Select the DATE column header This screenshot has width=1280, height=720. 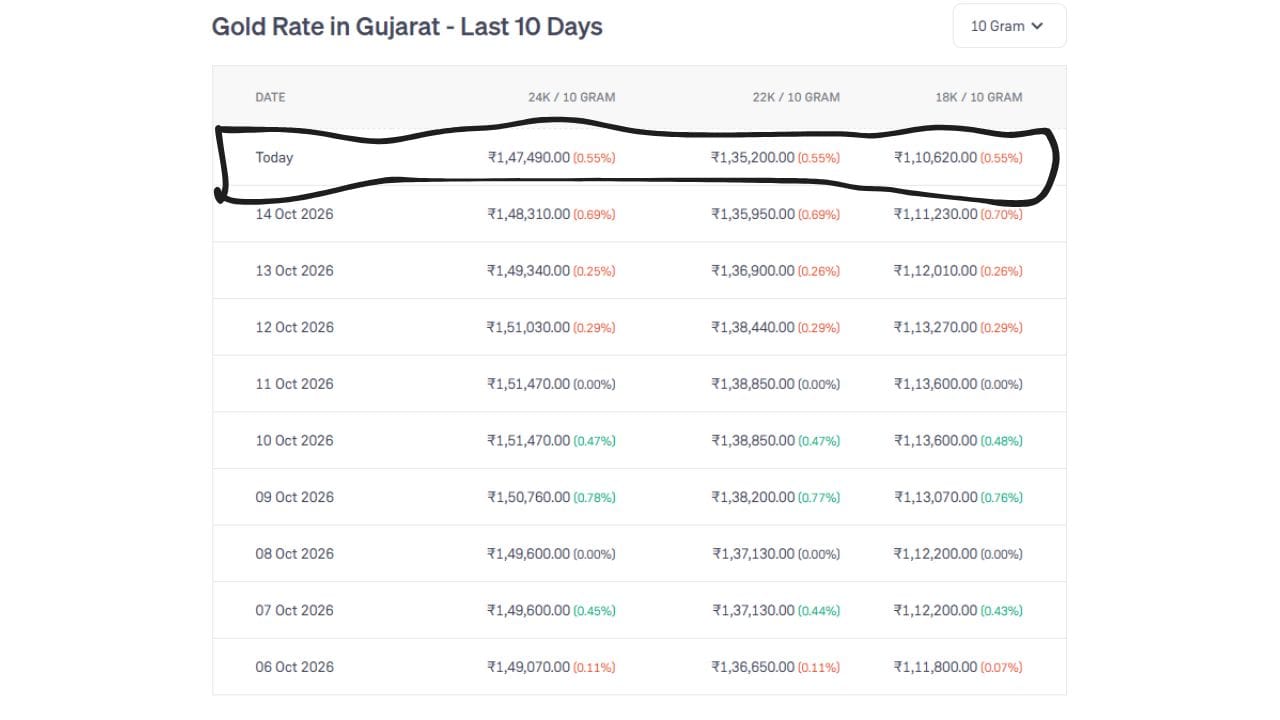click(270, 97)
